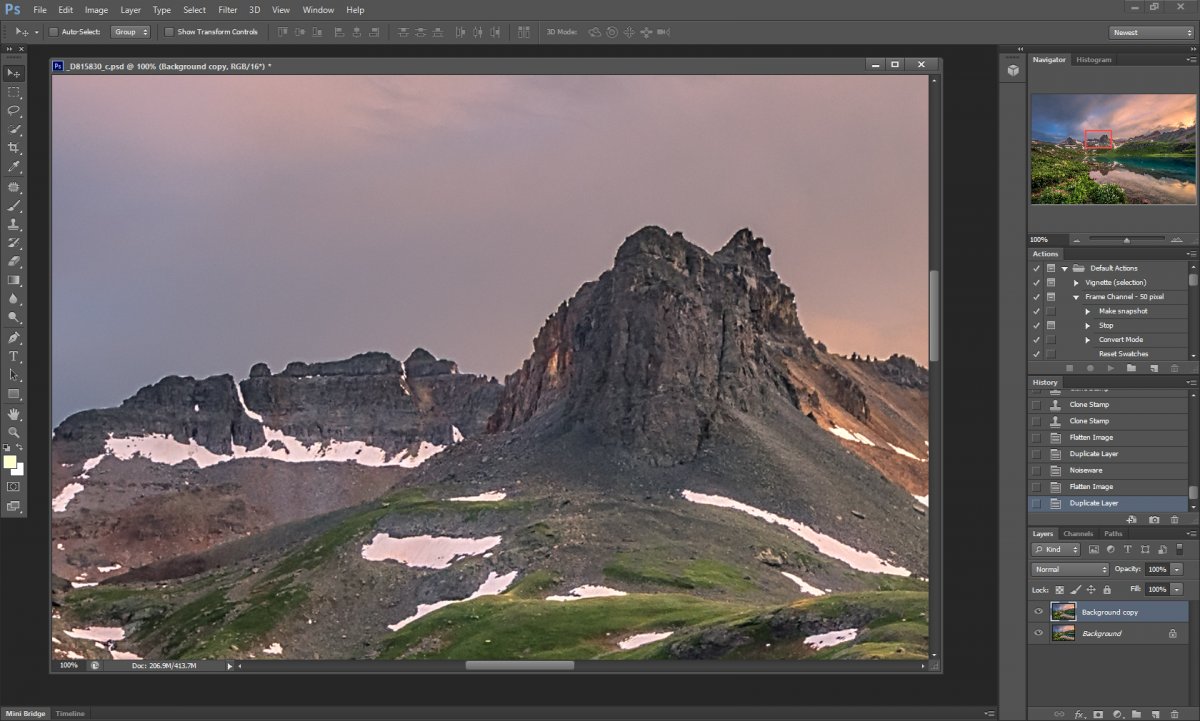This screenshot has width=1200, height=721.
Task: Select the Lasso tool
Action: coord(14,110)
